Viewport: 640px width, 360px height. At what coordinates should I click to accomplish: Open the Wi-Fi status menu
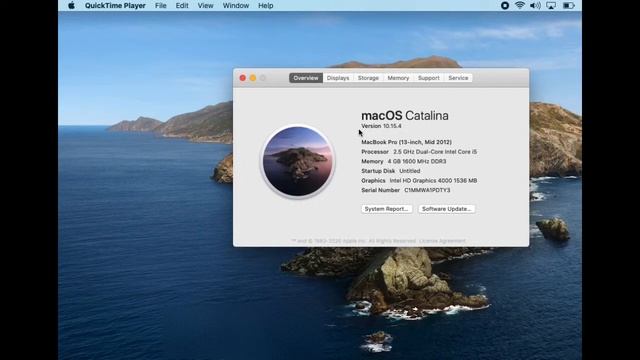(x=520, y=5)
